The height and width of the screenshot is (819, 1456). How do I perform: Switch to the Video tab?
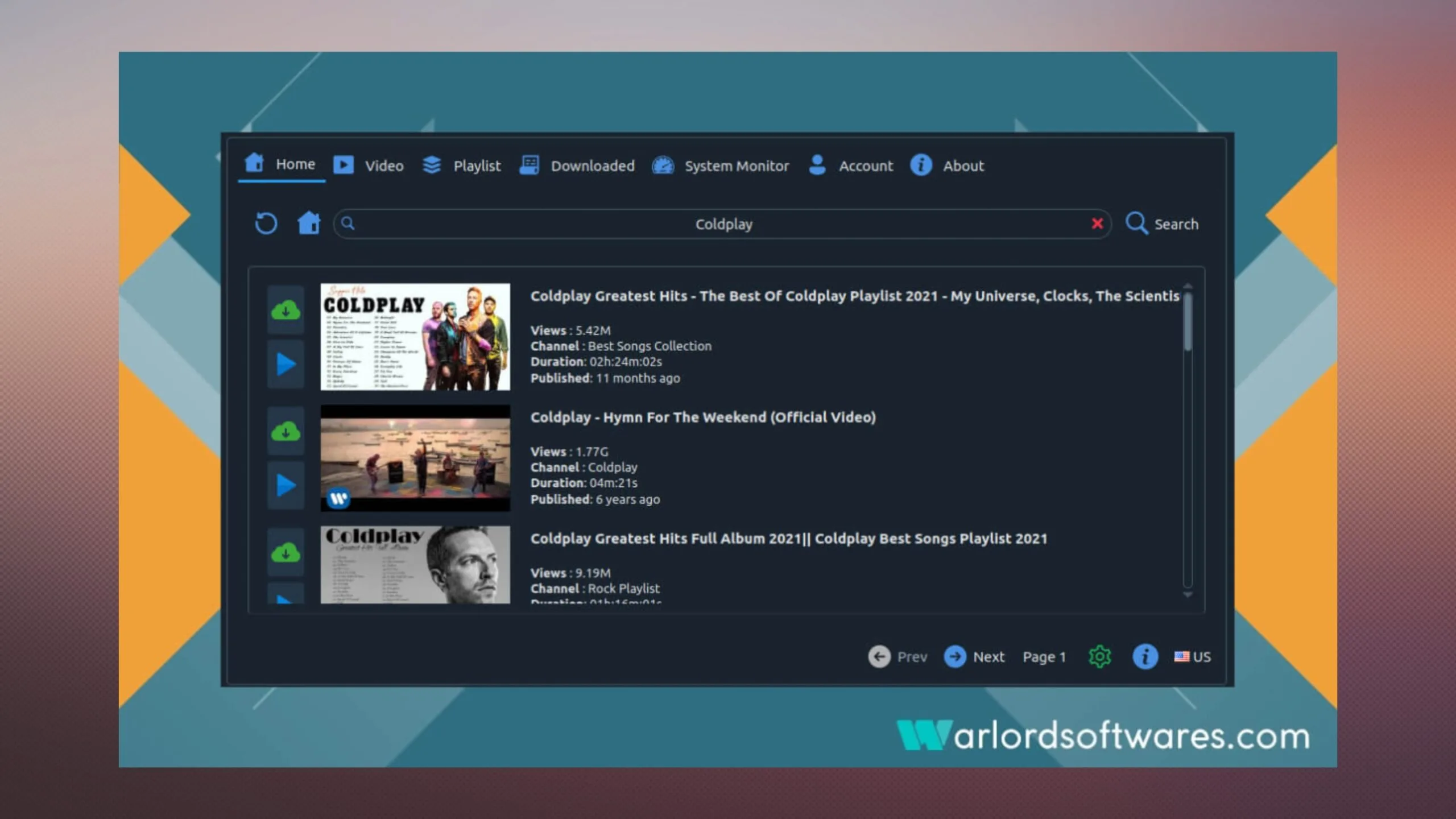coord(369,166)
